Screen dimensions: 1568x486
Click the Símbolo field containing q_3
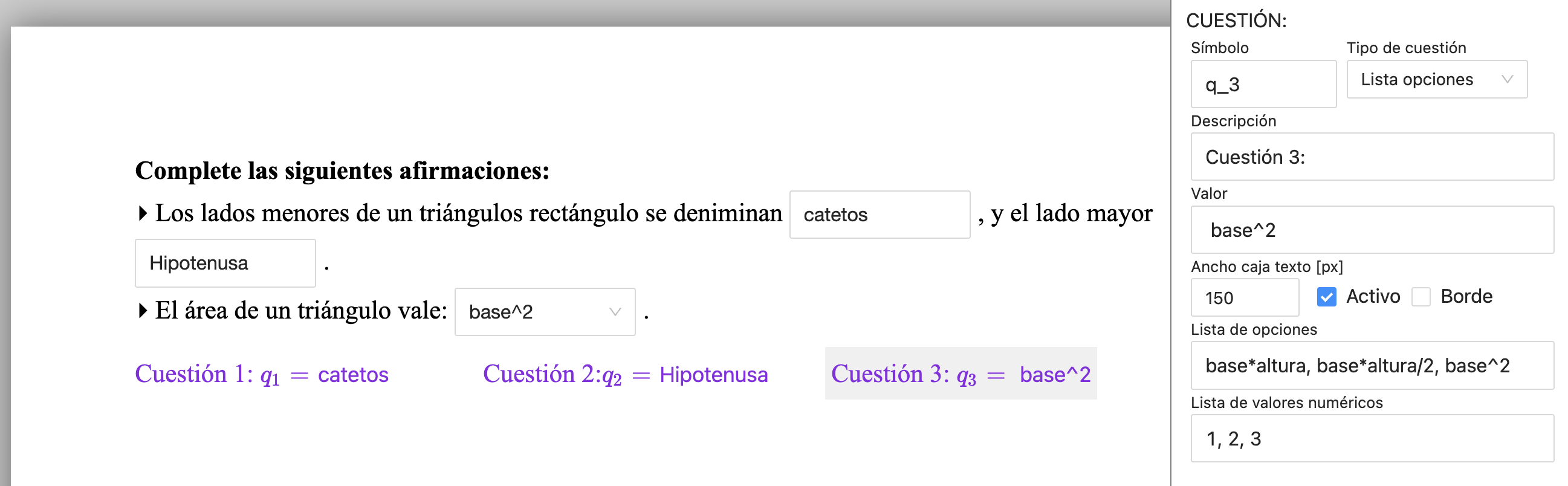tap(1262, 84)
